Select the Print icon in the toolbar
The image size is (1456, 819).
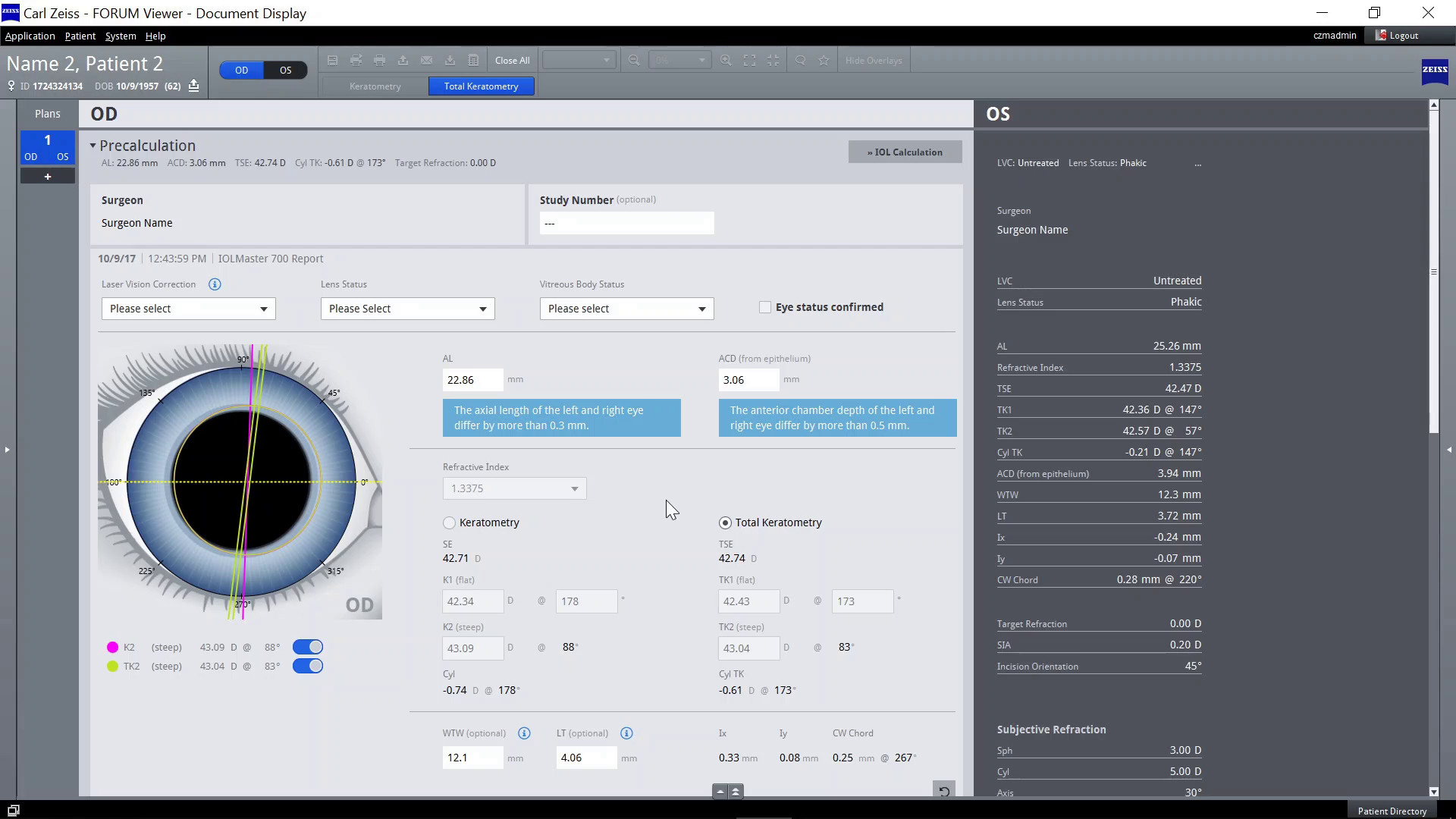pos(380,60)
